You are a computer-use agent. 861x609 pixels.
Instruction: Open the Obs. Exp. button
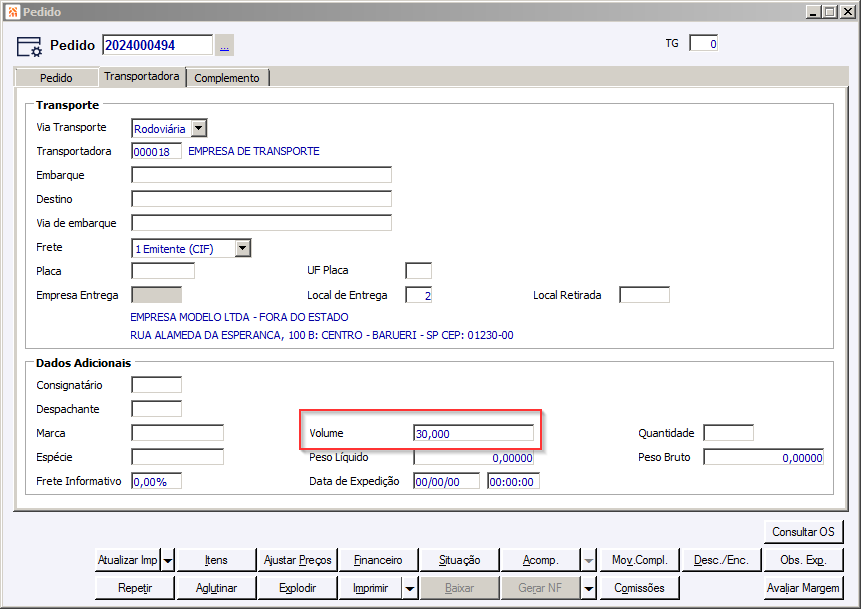(x=803, y=560)
